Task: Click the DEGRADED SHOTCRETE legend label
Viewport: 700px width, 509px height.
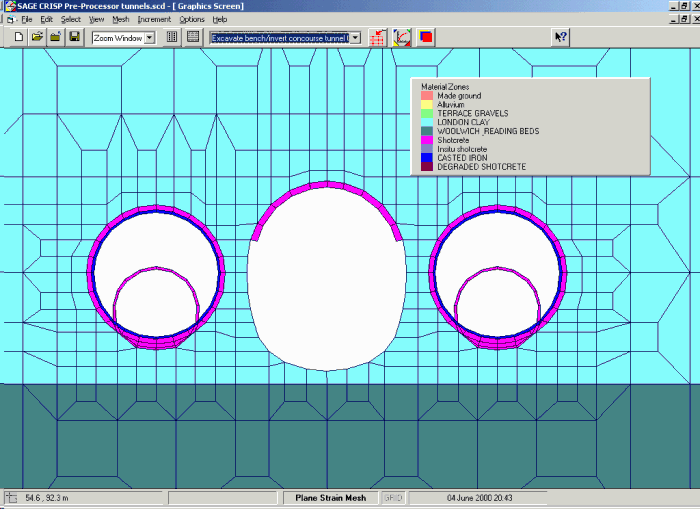Action: point(482,167)
